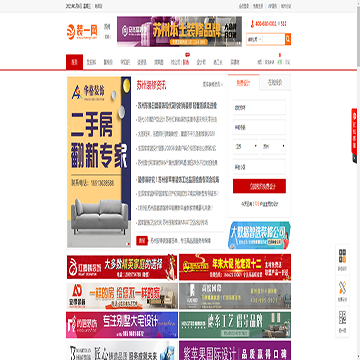Open the city dropdown in form
The image size is (360, 360).
(273, 147)
